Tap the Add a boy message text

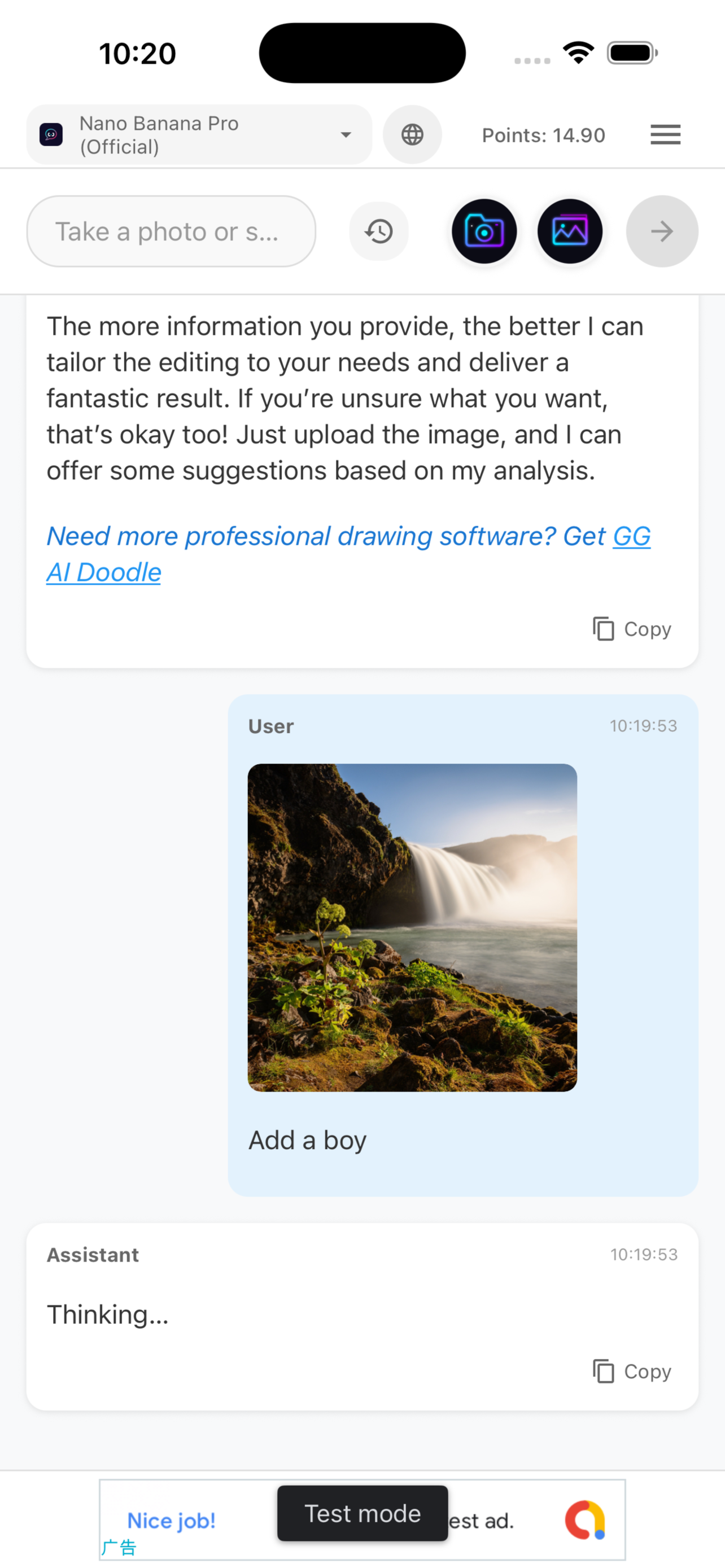point(307,1140)
